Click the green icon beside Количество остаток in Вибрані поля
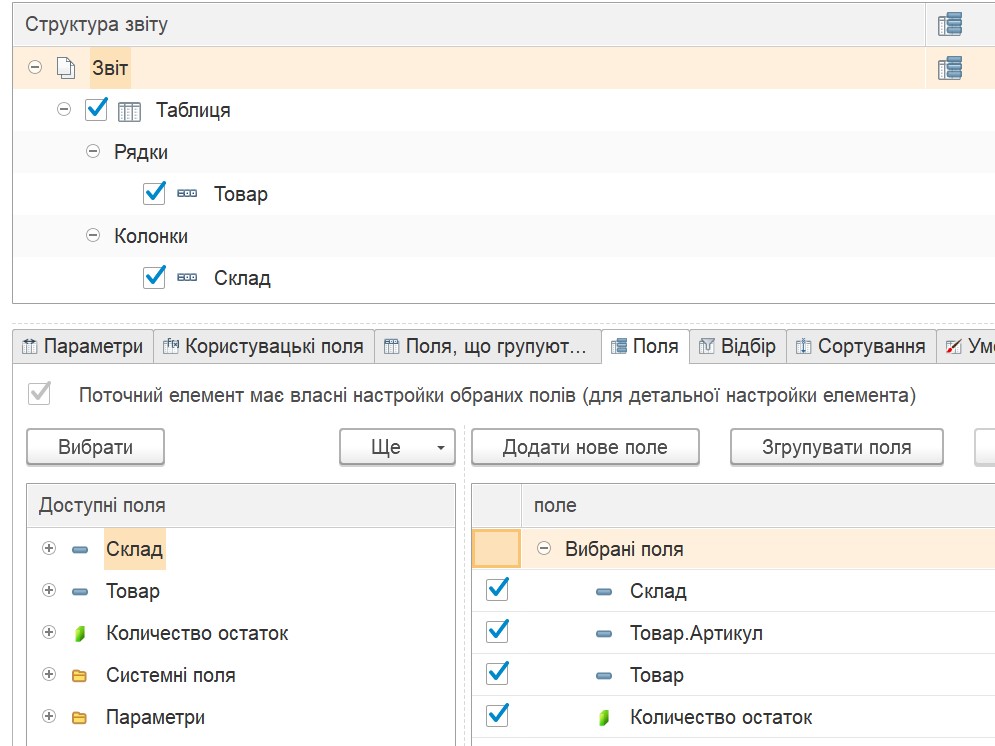The image size is (995, 746). pos(604,717)
